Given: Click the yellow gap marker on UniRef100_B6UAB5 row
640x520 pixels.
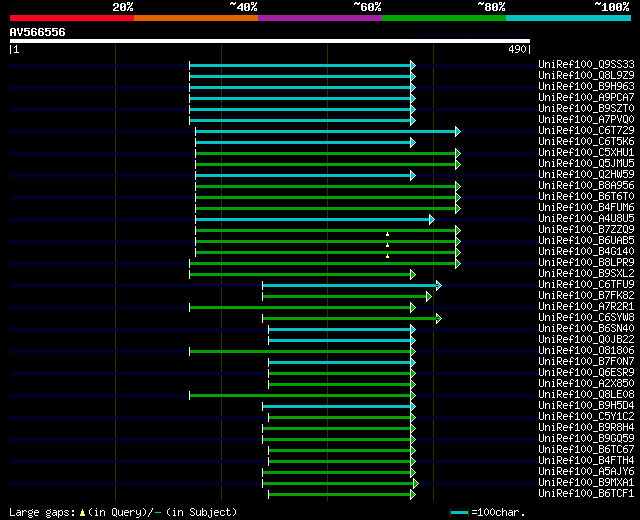Looking at the screenshot, I should [387, 245].
